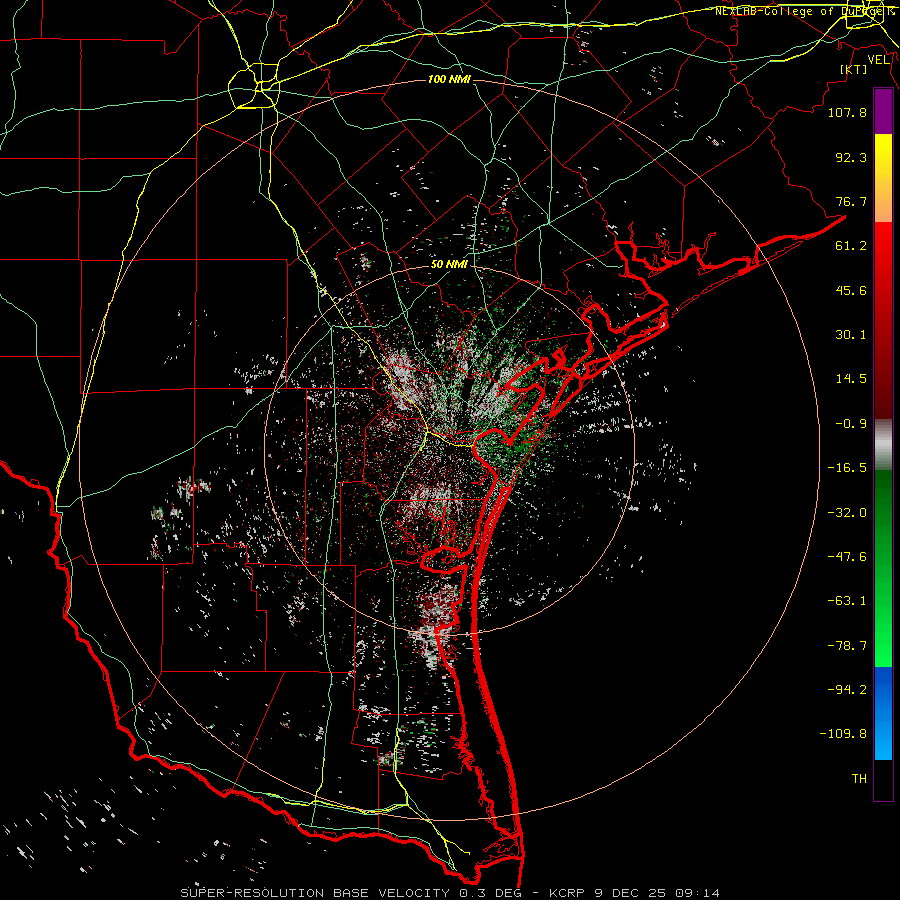
Task: Click the 45.6 legend value
Action: click(851, 290)
